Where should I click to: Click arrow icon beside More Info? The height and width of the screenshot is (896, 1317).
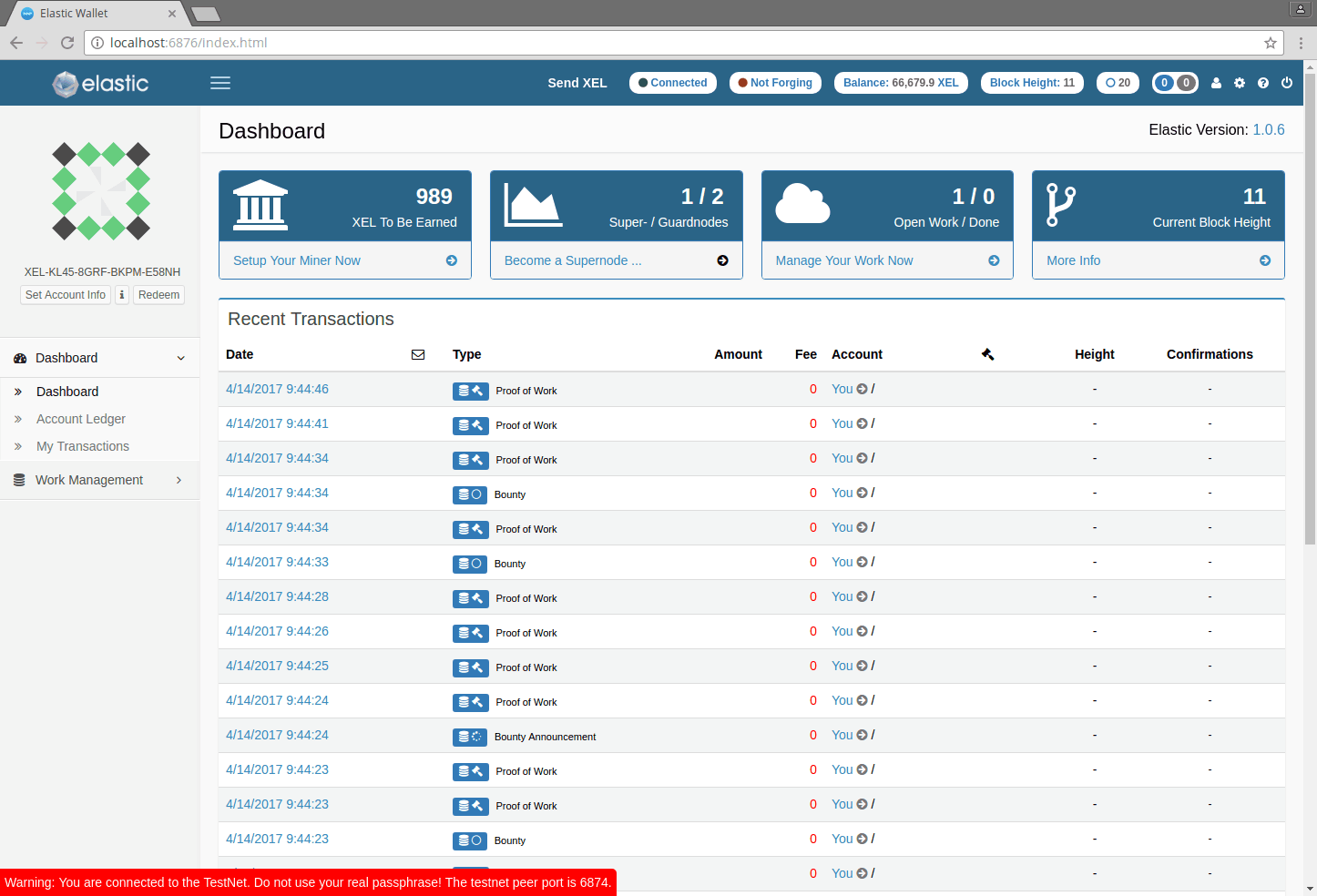pyautogui.click(x=1265, y=260)
